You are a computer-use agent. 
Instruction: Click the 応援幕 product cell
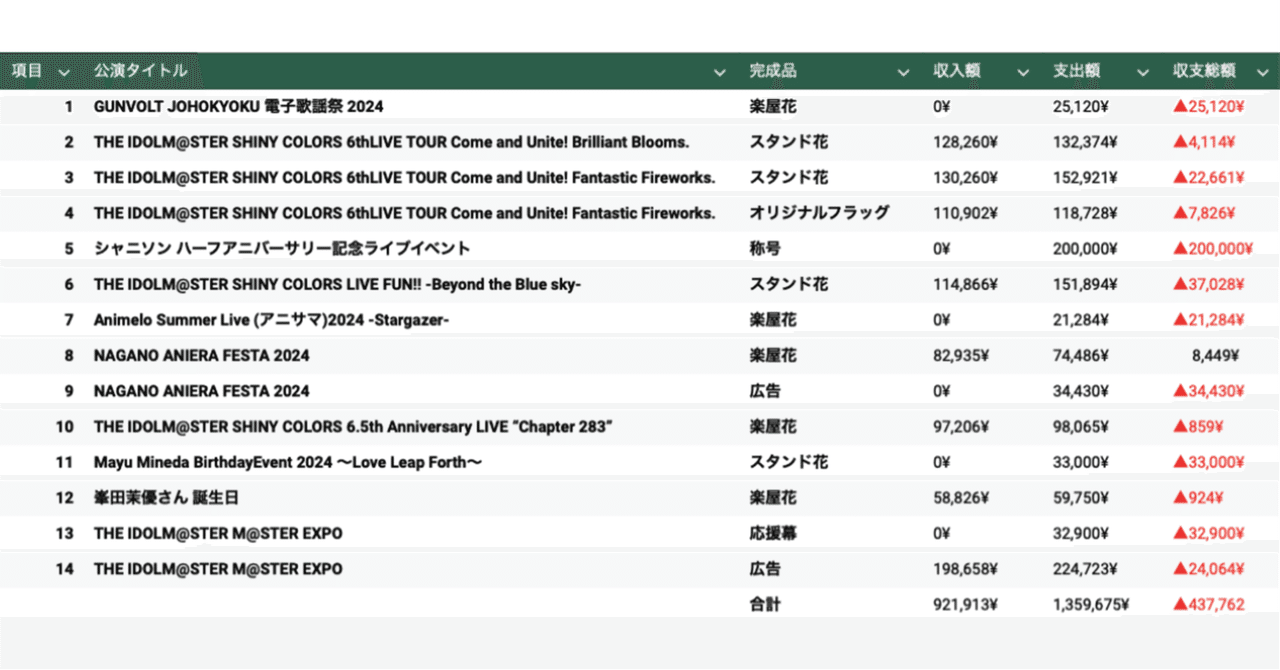click(x=774, y=533)
